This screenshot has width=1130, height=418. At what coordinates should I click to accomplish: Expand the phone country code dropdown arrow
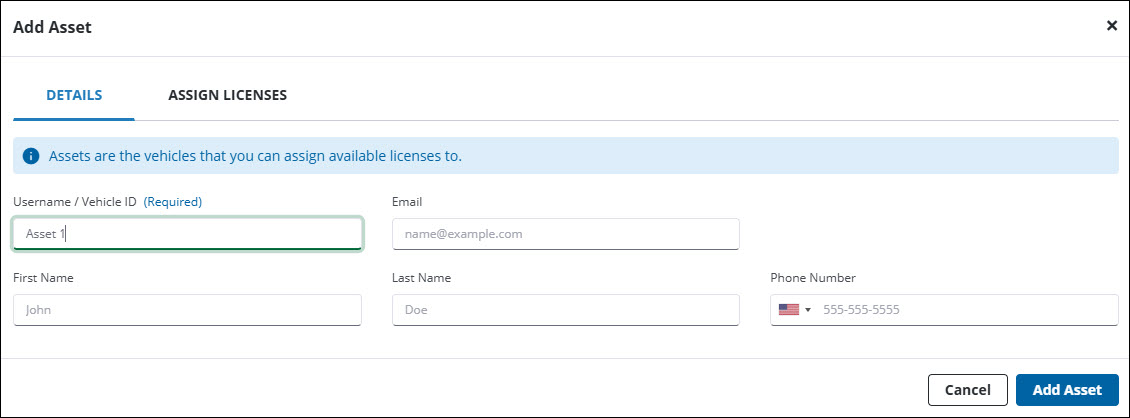(807, 310)
